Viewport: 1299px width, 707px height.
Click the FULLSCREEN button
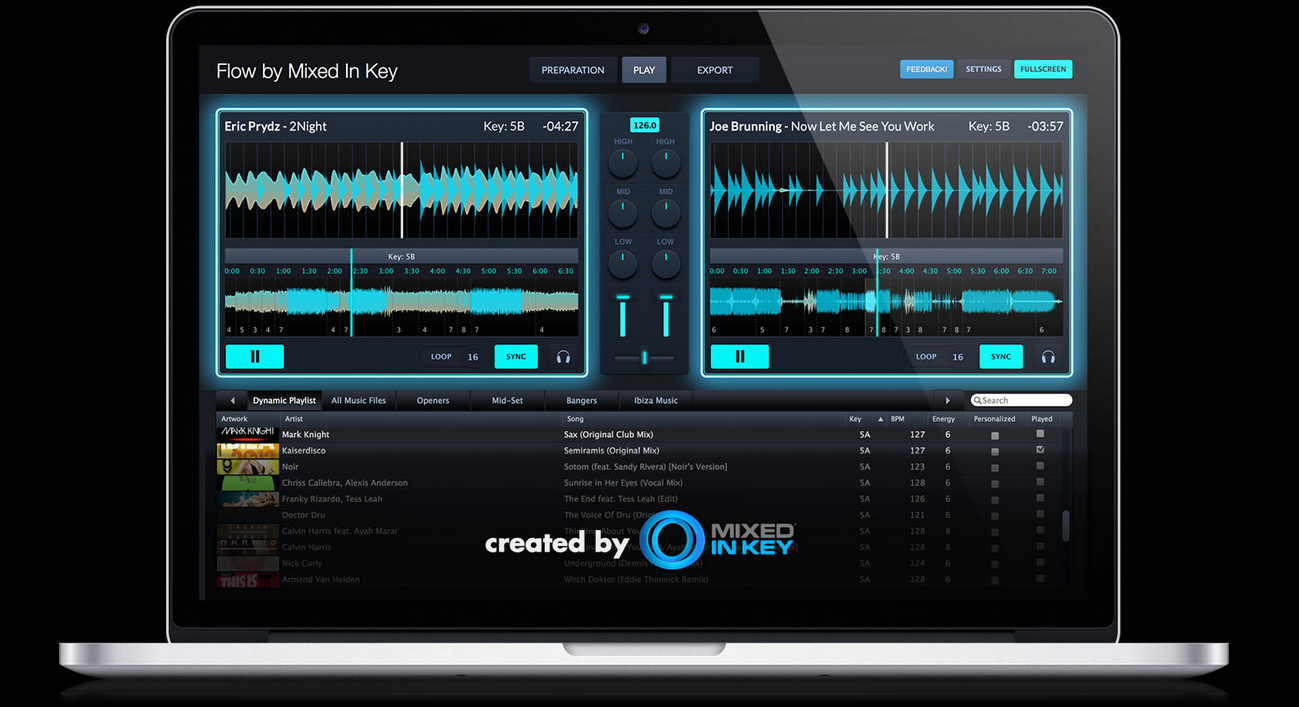coord(1043,69)
